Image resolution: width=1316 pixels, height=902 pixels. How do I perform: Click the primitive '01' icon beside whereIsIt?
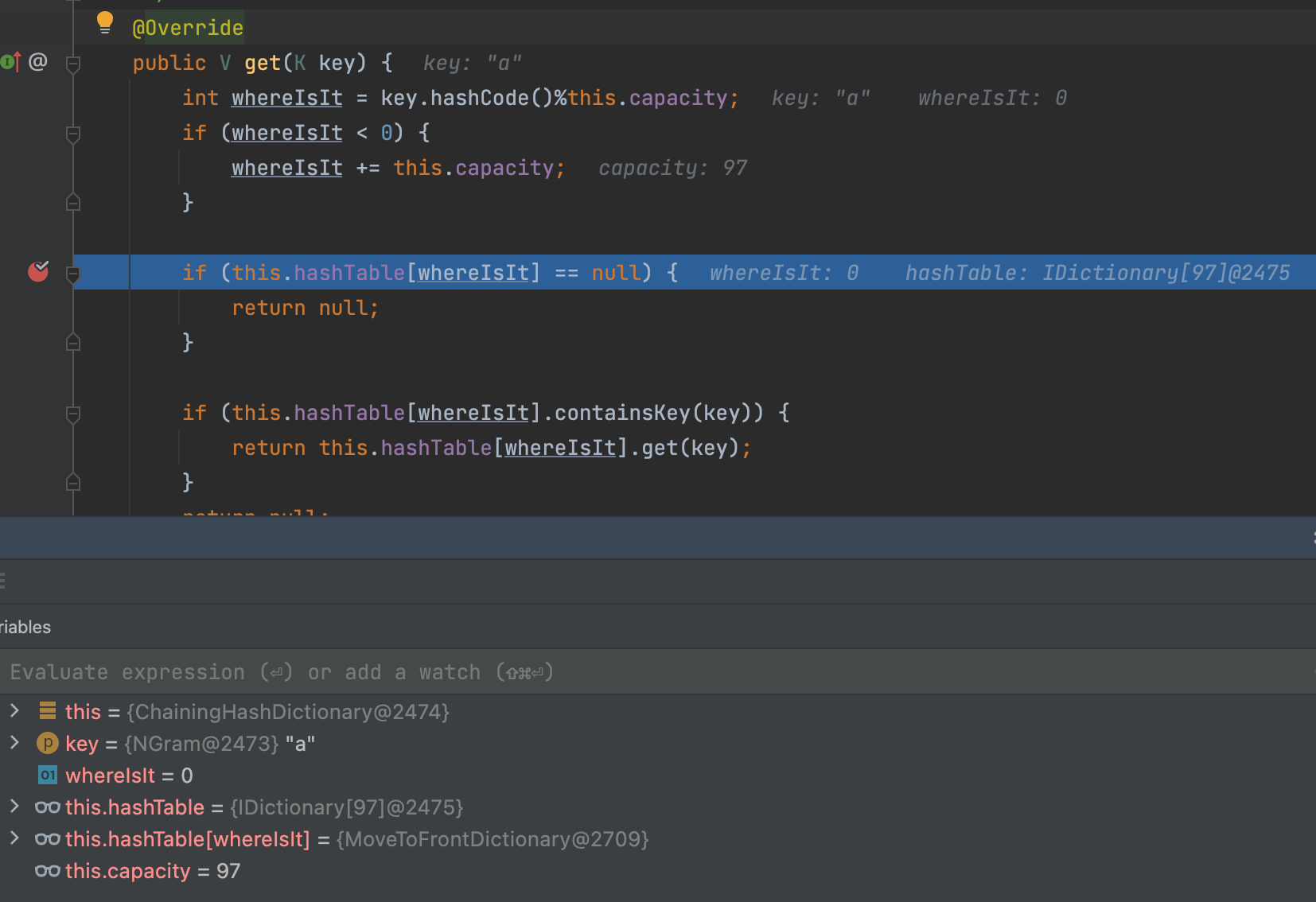48,775
